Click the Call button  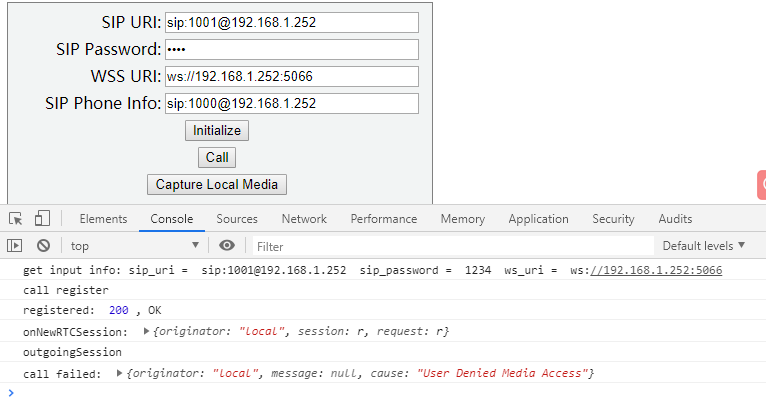[217, 157]
